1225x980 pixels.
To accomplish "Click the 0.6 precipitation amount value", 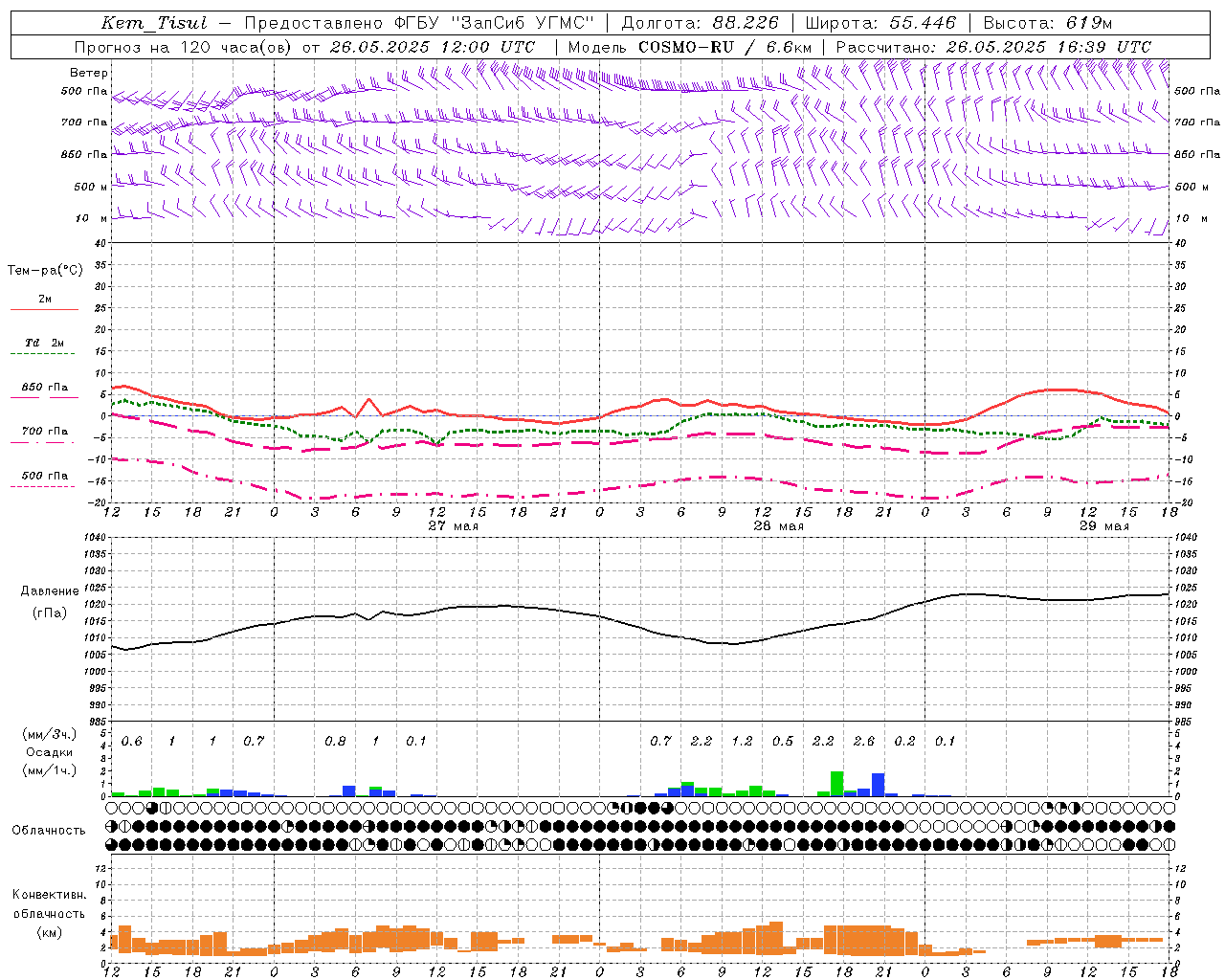I will [x=131, y=742].
